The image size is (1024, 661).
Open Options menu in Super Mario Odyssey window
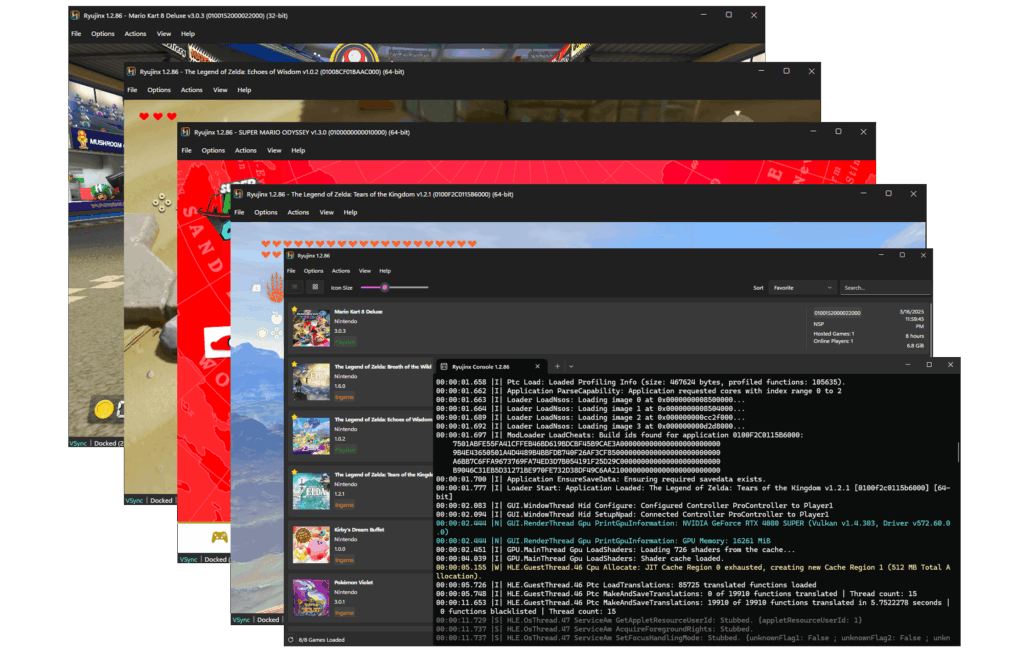[x=213, y=151]
